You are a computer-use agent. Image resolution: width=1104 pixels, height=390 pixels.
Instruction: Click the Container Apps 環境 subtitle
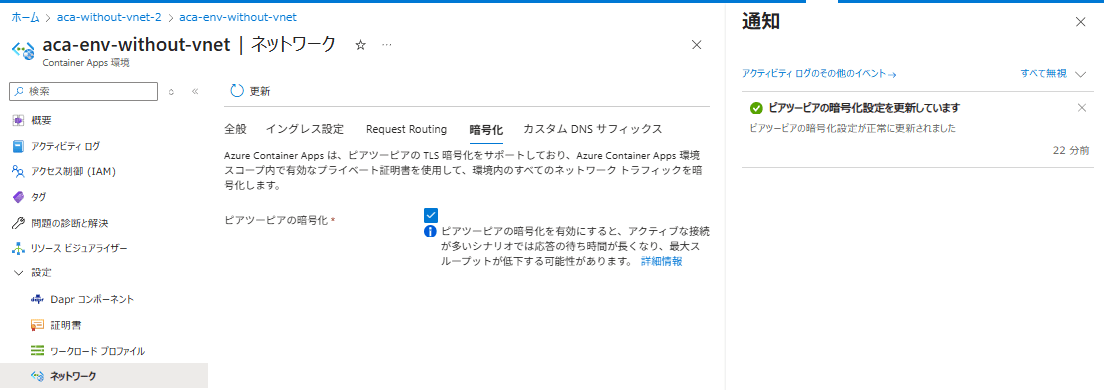pyautogui.click(x=86, y=63)
